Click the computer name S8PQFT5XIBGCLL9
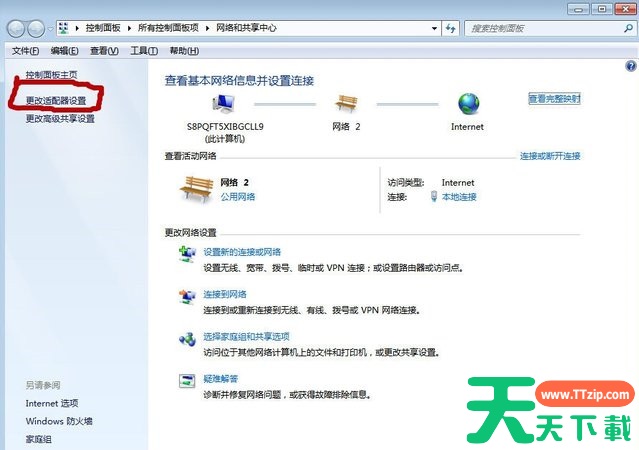This screenshot has height=450, width=639. click(225, 127)
